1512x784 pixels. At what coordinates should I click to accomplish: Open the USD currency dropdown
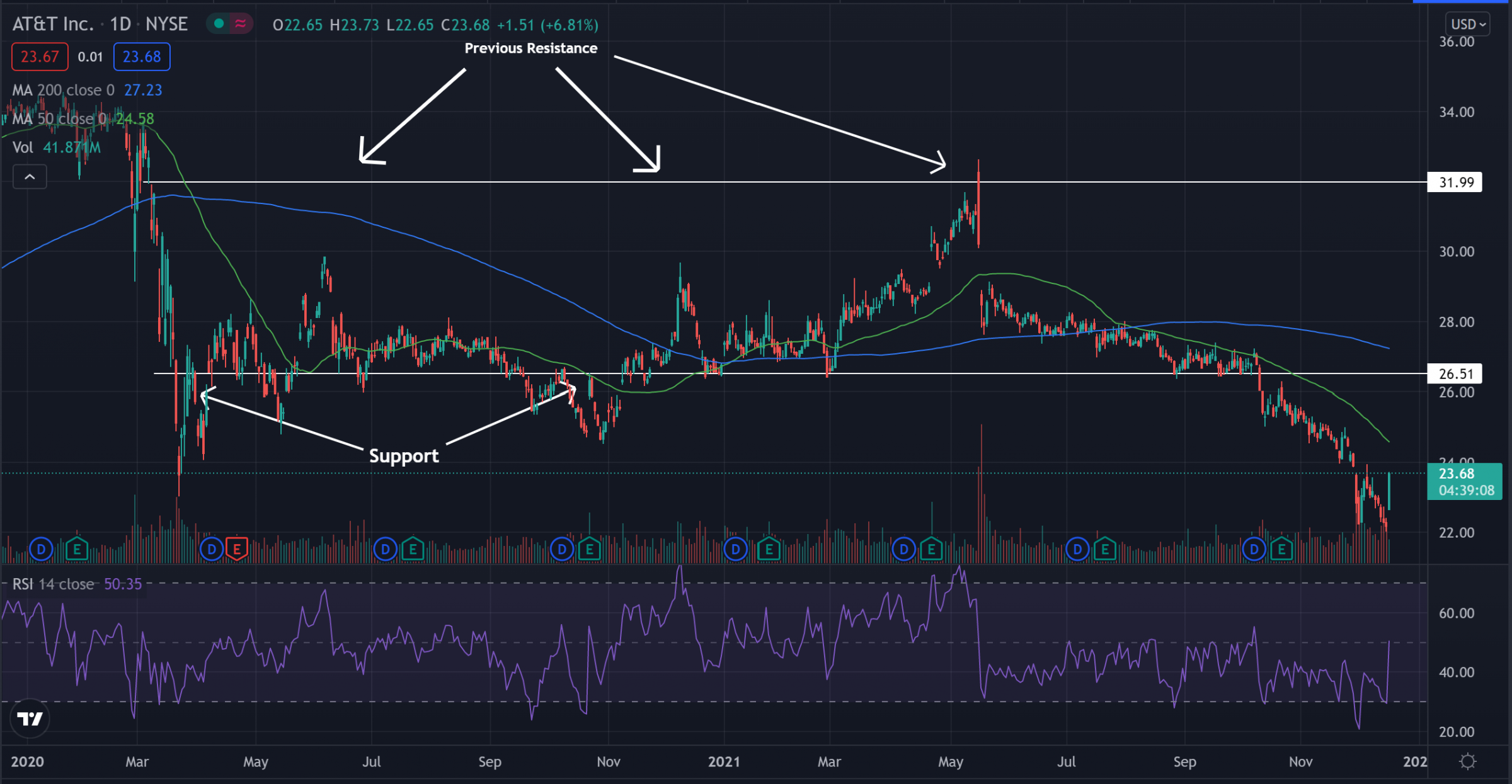point(1467,25)
